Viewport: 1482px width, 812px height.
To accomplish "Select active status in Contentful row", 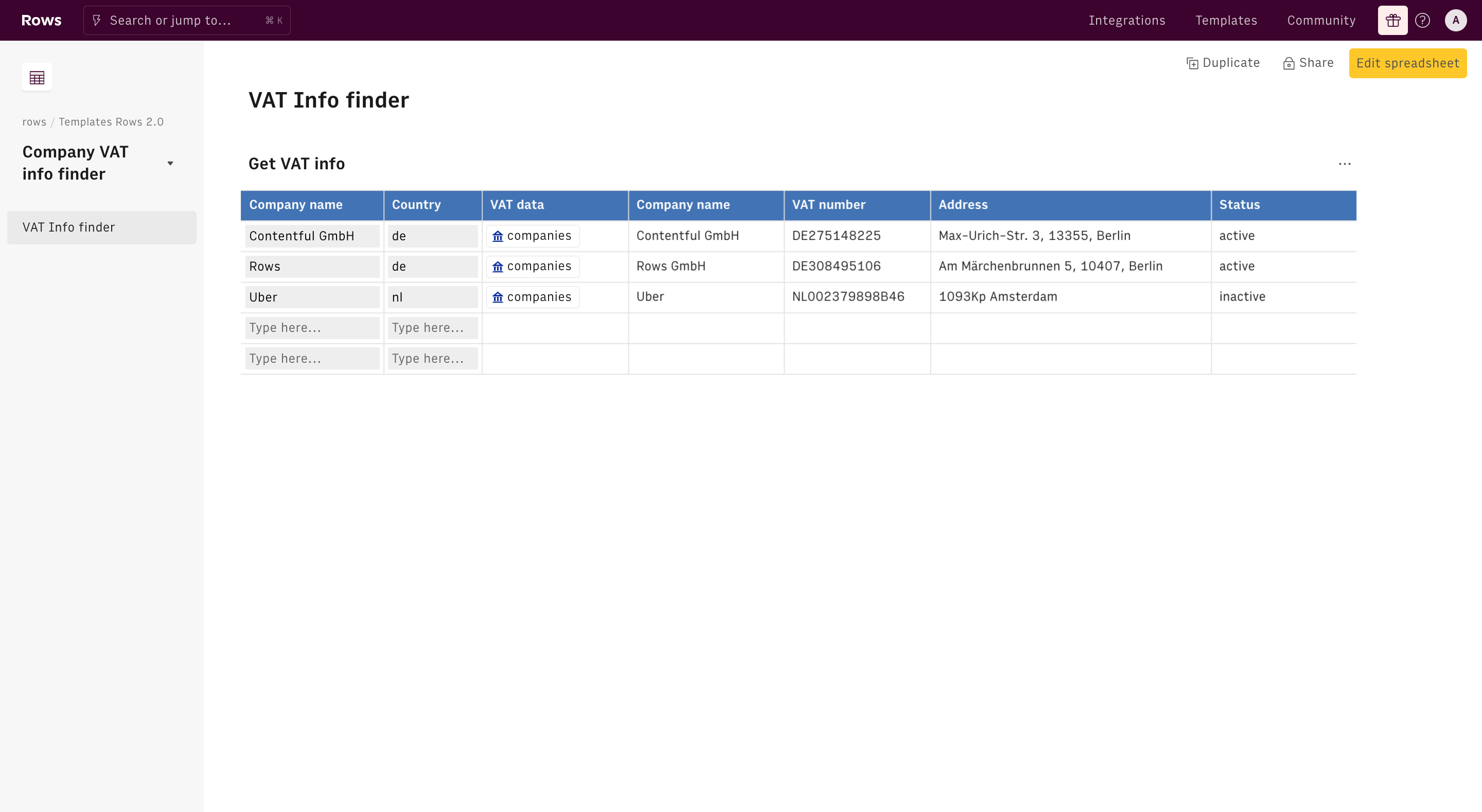I will click(x=1283, y=236).
